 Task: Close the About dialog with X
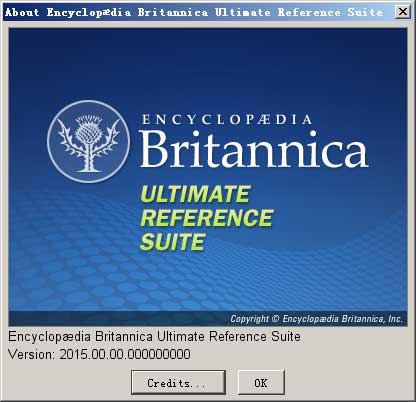tap(402, 12)
